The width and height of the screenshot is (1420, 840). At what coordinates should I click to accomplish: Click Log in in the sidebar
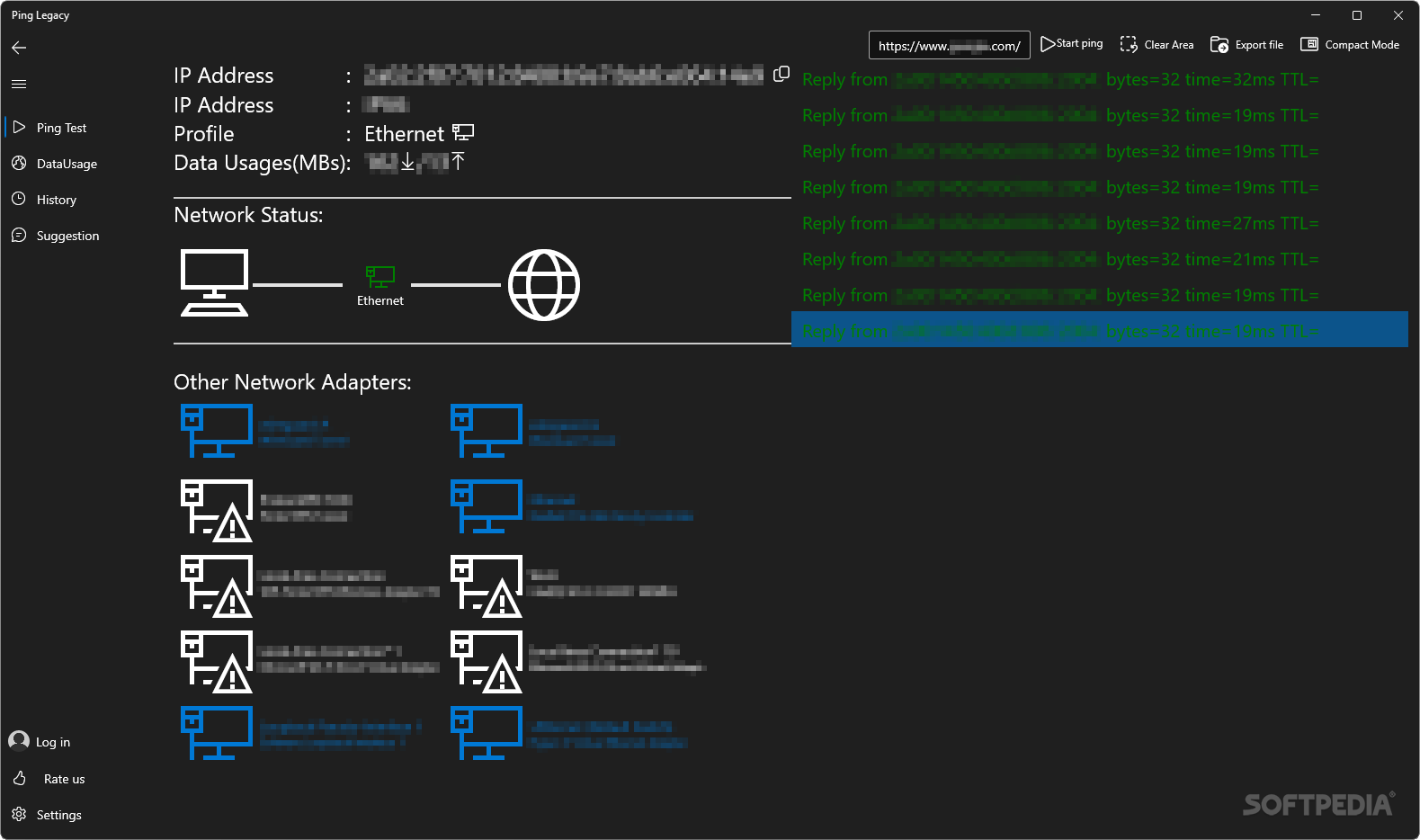point(53,742)
